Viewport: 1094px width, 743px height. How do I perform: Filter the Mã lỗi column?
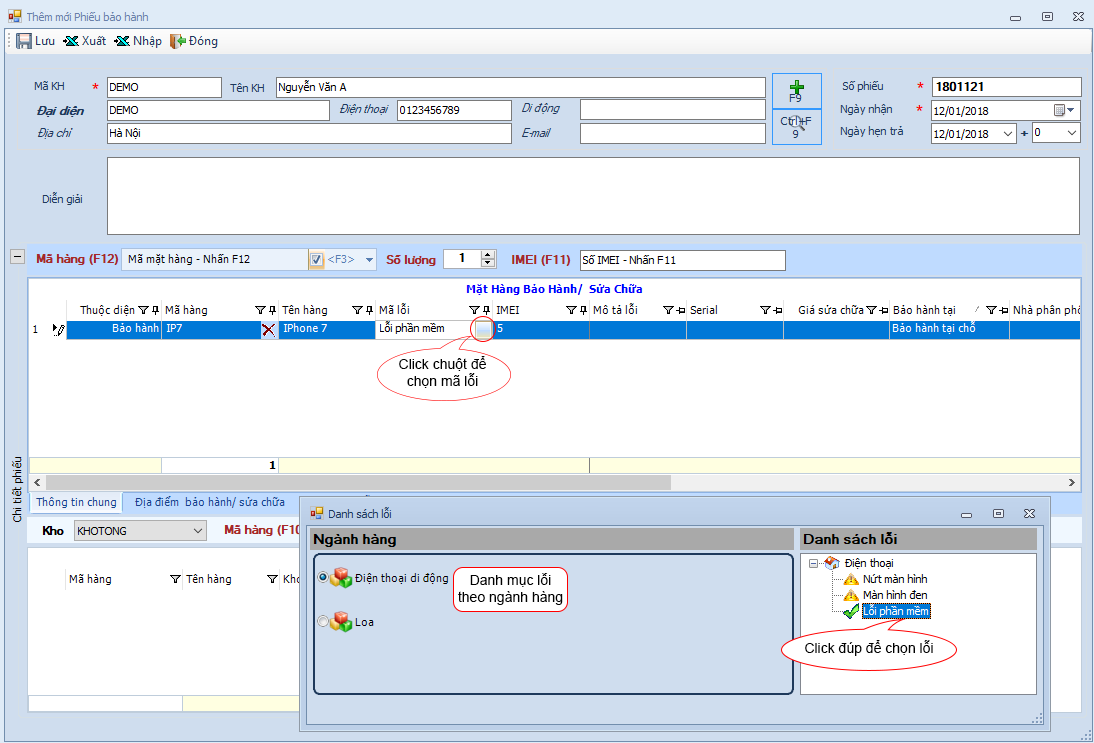(474, 310)
